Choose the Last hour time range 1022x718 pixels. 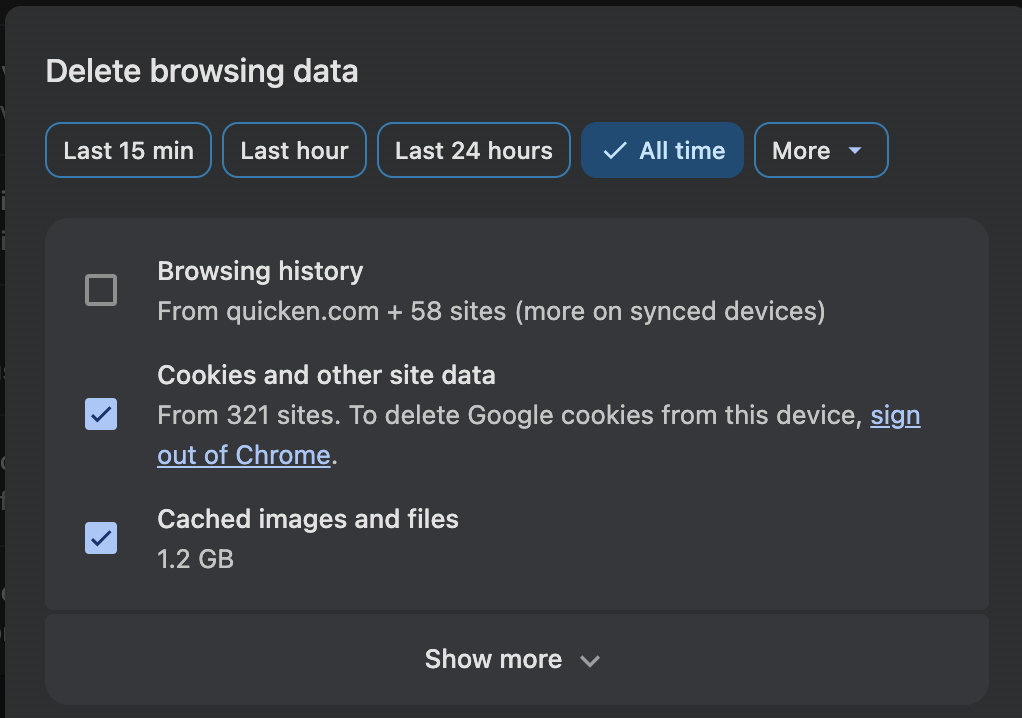point(294,151)
